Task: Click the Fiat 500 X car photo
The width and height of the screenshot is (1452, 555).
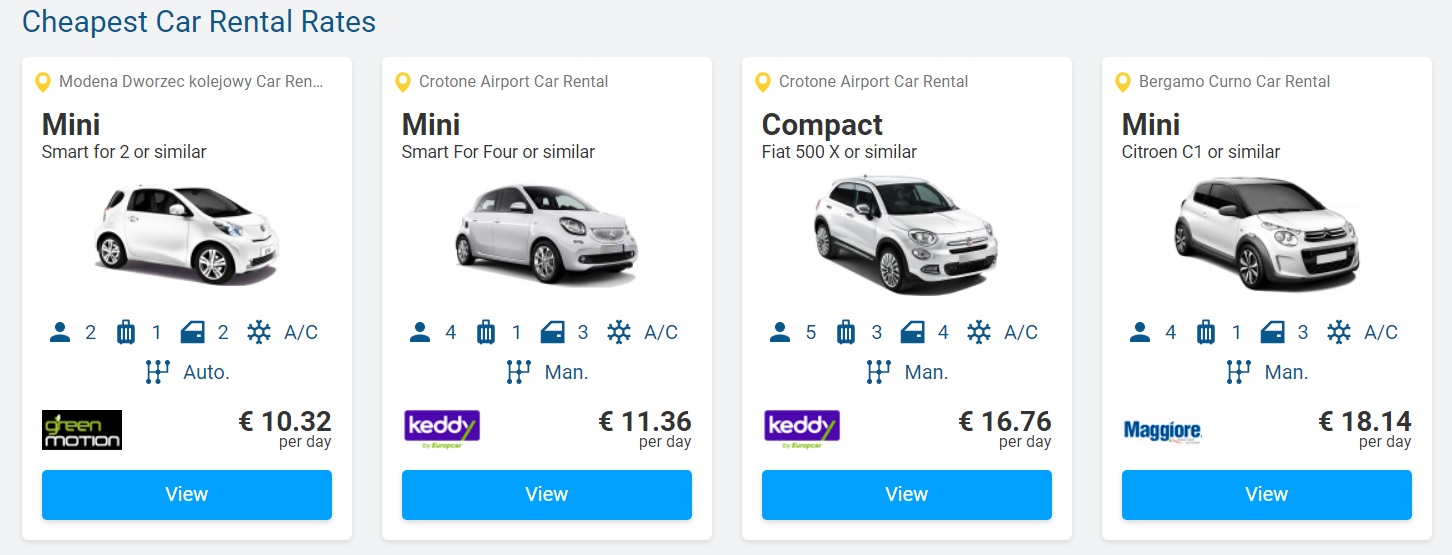Action: coord(907,234)
